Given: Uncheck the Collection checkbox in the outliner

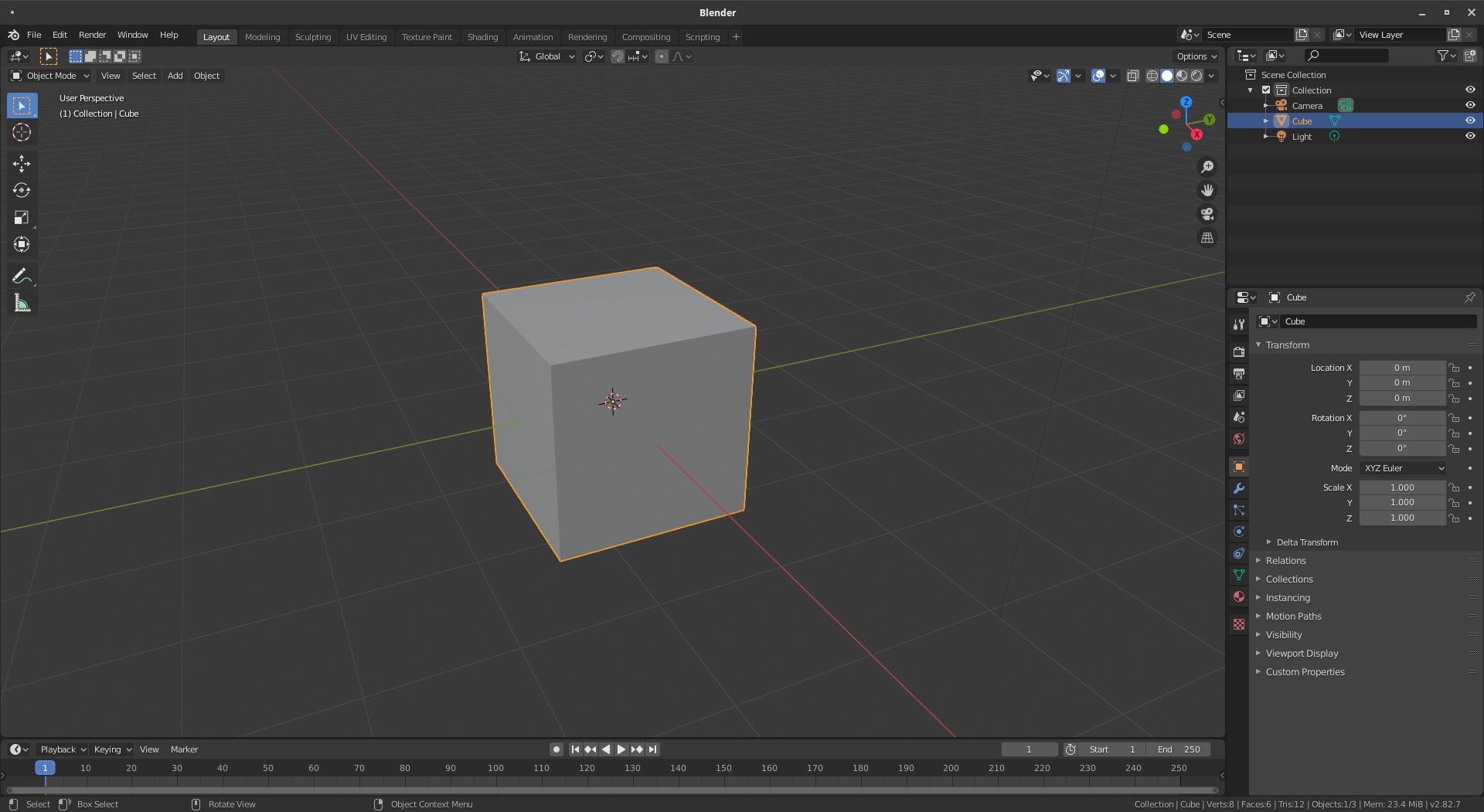Looking at the screenshot, I should 1266,90.
